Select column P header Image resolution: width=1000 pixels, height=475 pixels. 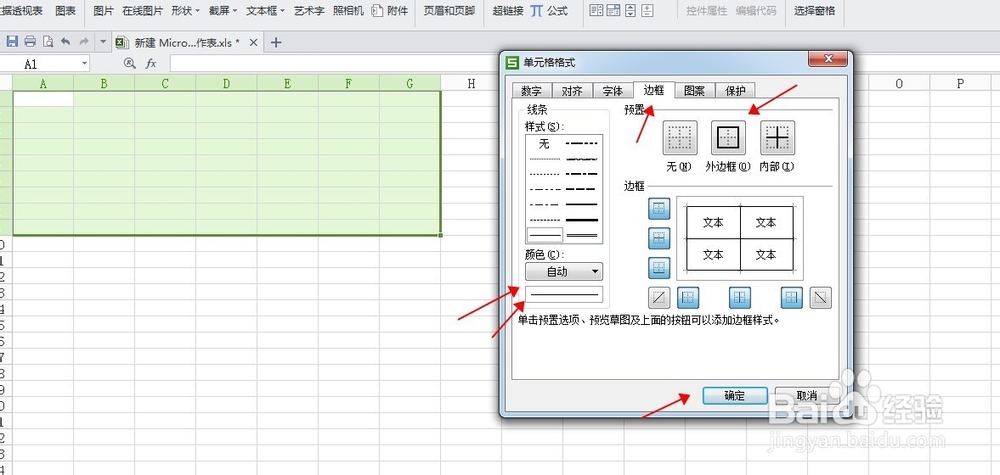click(960, 84)
